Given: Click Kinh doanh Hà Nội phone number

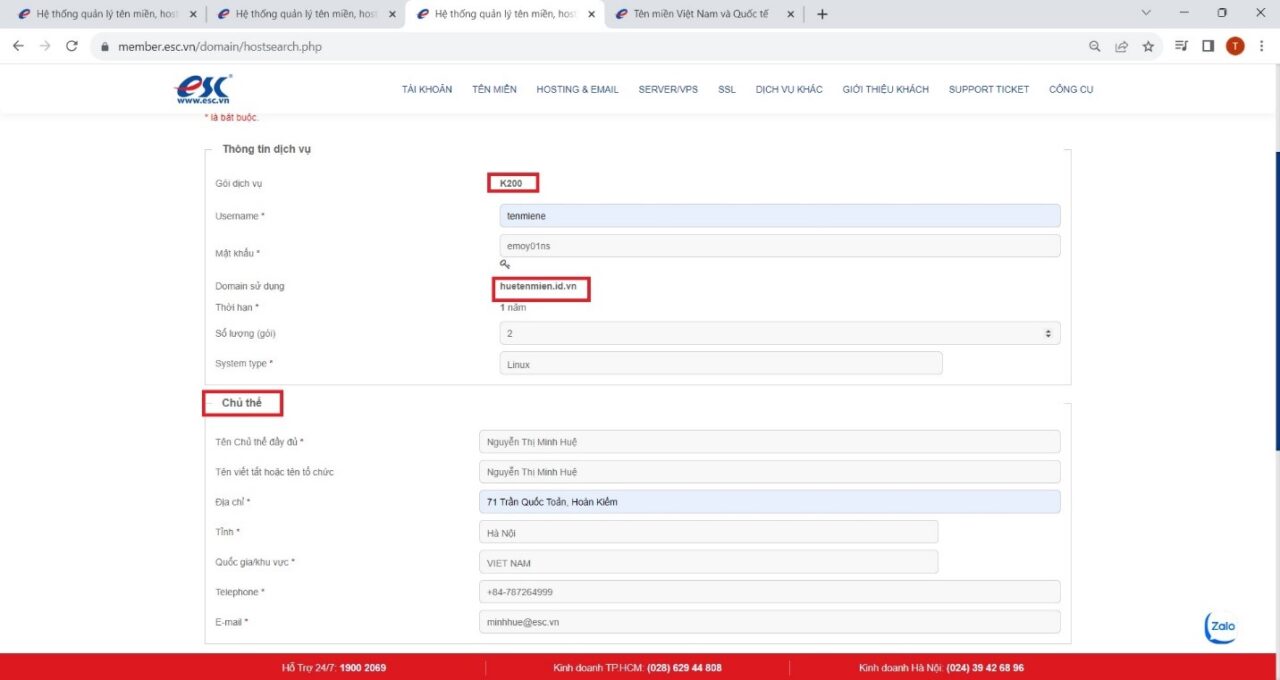Looking at the screenshot, I should pyautogui.click(x=985, y=668).
